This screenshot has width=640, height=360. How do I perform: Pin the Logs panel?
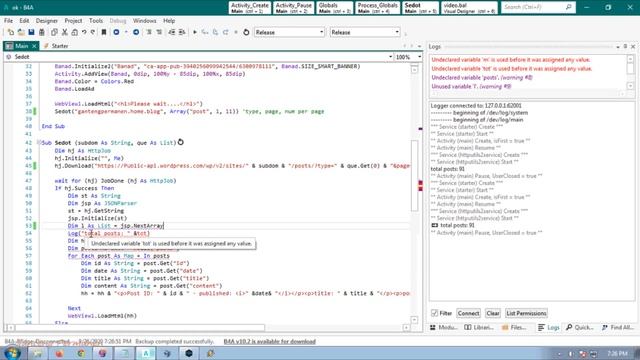pyautogui.click(x=625, y=47)
